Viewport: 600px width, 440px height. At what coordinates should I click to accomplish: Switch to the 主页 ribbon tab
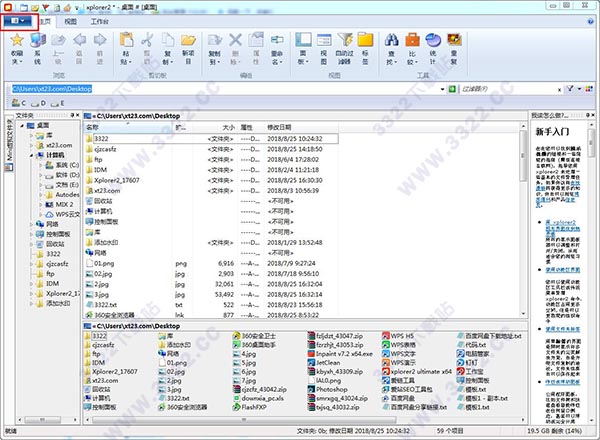click(46, 21)
